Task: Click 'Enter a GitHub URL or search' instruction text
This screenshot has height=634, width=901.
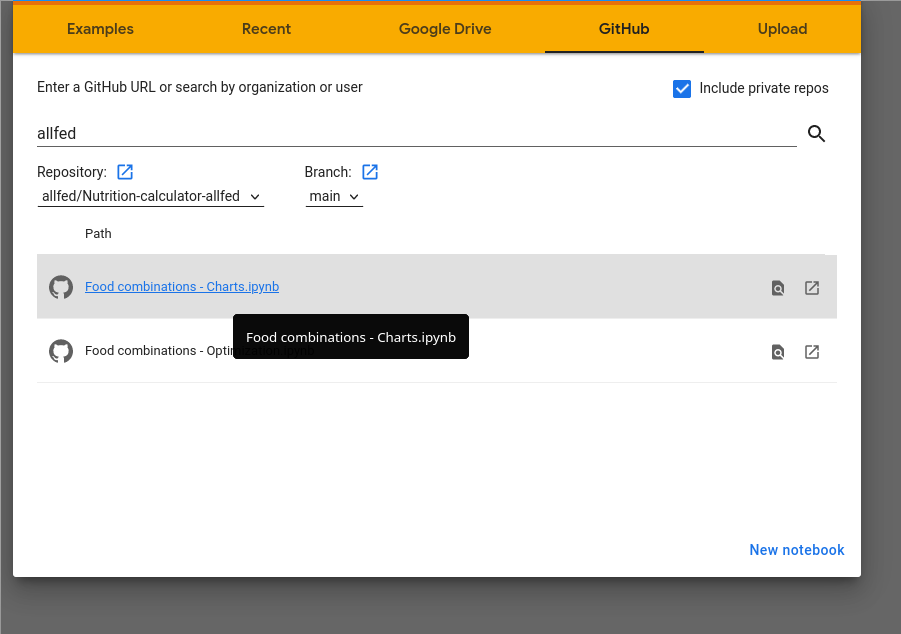Action: 199,87
